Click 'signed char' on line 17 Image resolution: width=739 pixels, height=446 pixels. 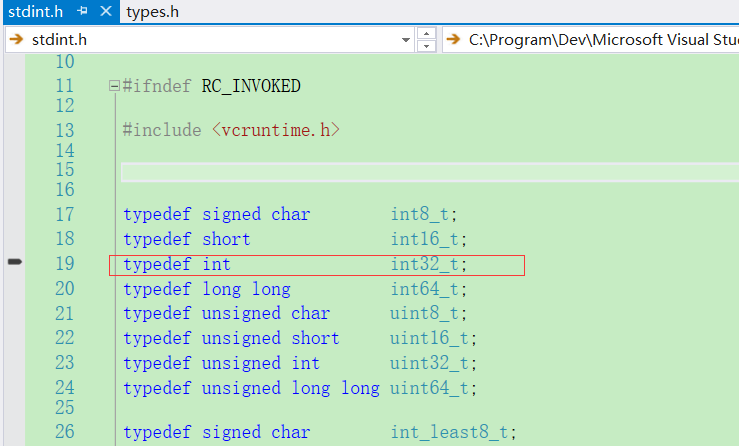tap(256, 215)
